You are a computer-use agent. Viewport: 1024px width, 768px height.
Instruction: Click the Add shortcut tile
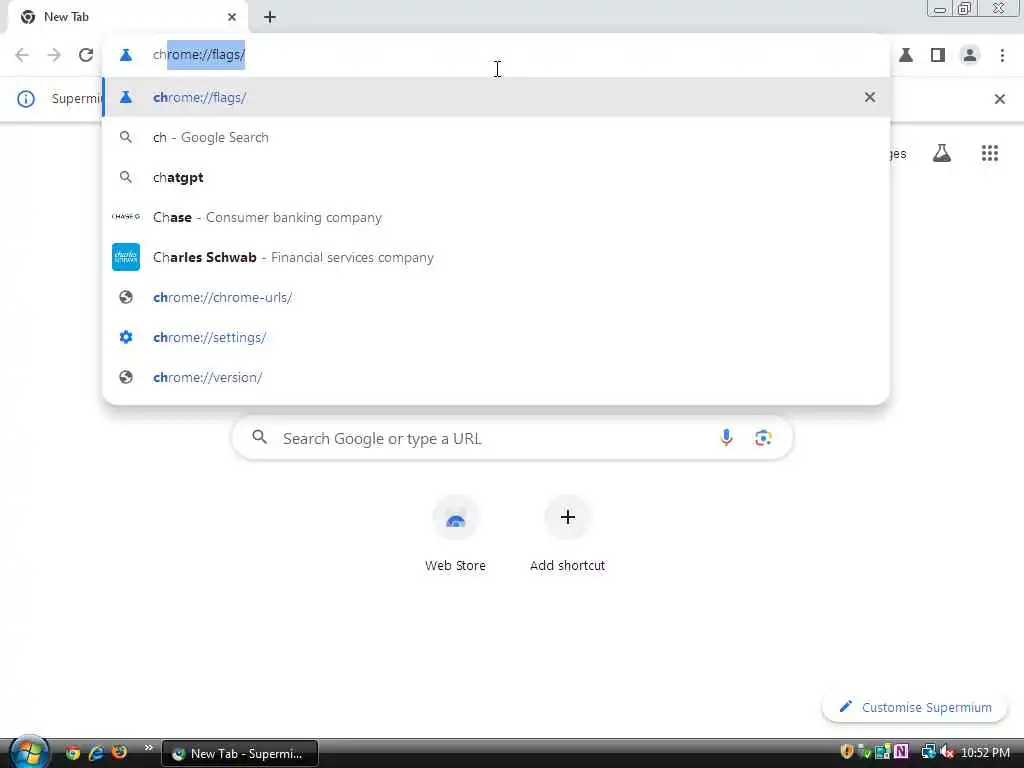[x=568, y=534]
